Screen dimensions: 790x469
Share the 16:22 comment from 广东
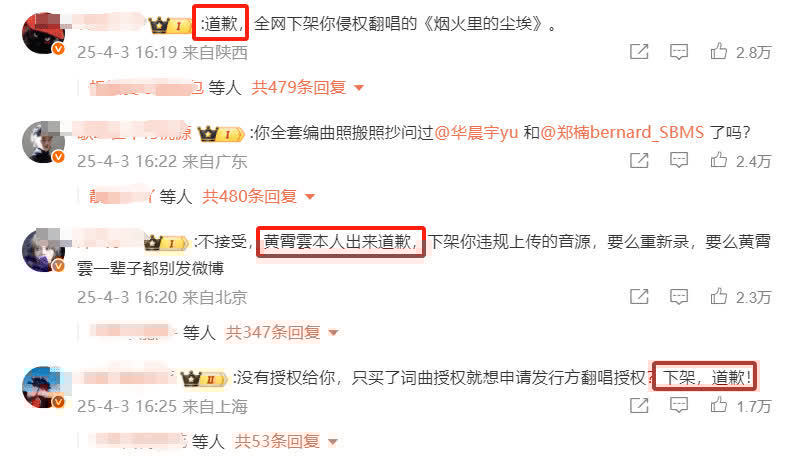point(639,160)
